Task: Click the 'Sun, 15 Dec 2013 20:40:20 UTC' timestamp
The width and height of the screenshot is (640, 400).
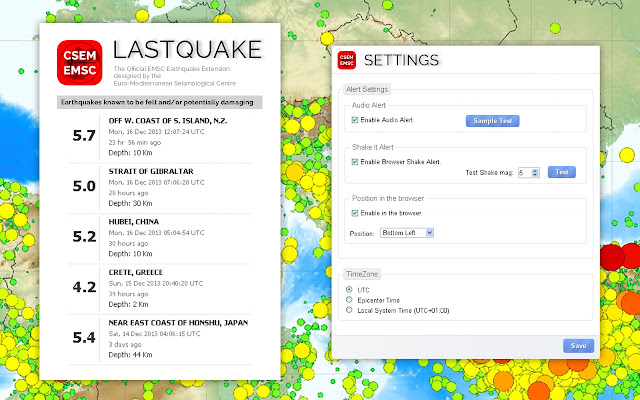Action: (x=156, y=283)
